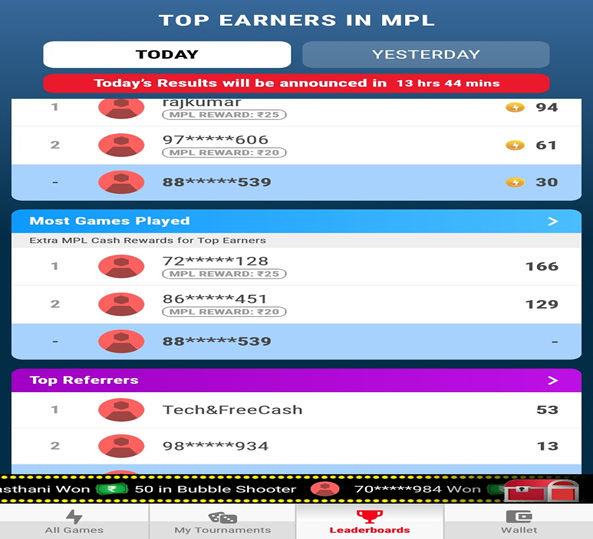The image size is (593, 539).
Task: Tap the coin icon next to 30
Action: (x=515, y=182)
